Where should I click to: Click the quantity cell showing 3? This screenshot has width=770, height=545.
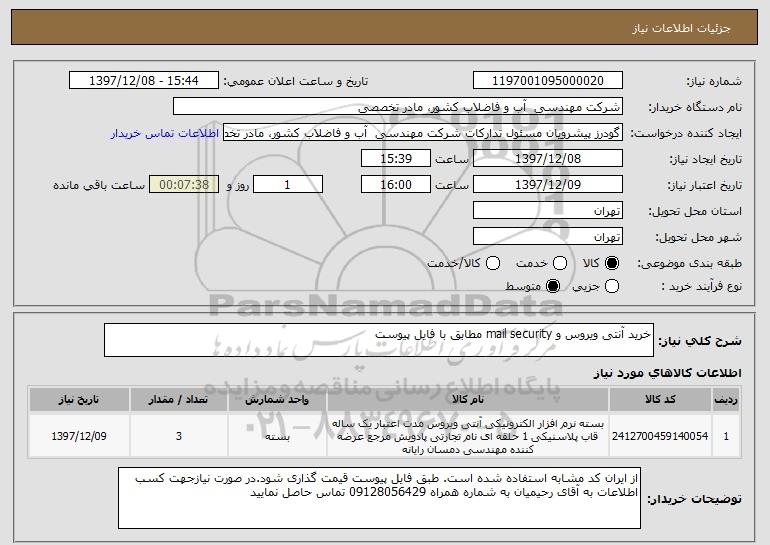[179, 436]
